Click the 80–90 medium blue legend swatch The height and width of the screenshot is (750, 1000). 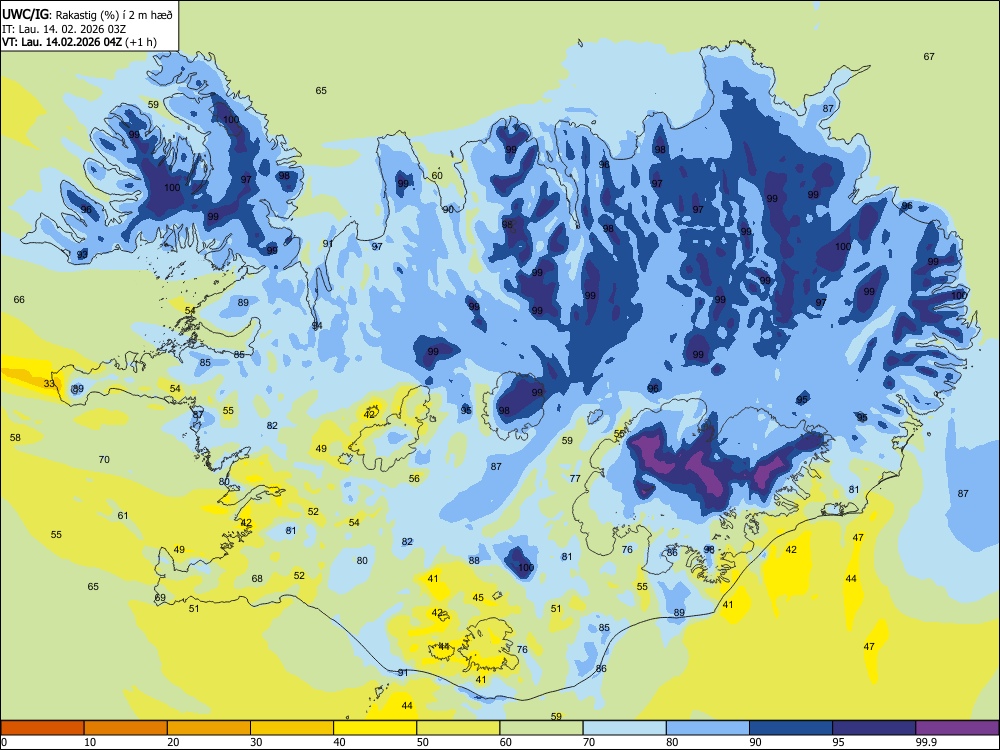pos(708,728)
